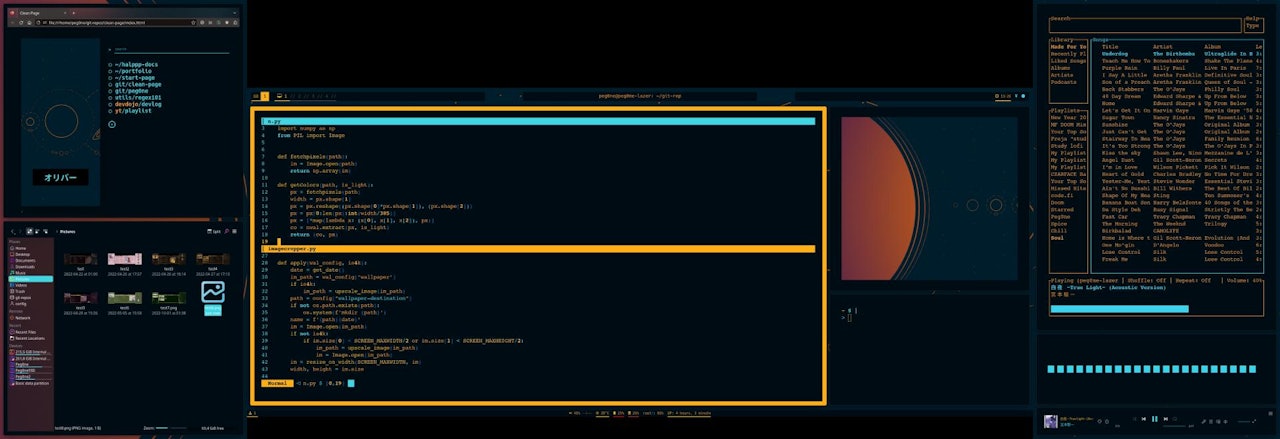Screen dimensions: 1280x439
Task: Focus the n.py buffer header in editor
Action: 538,121
